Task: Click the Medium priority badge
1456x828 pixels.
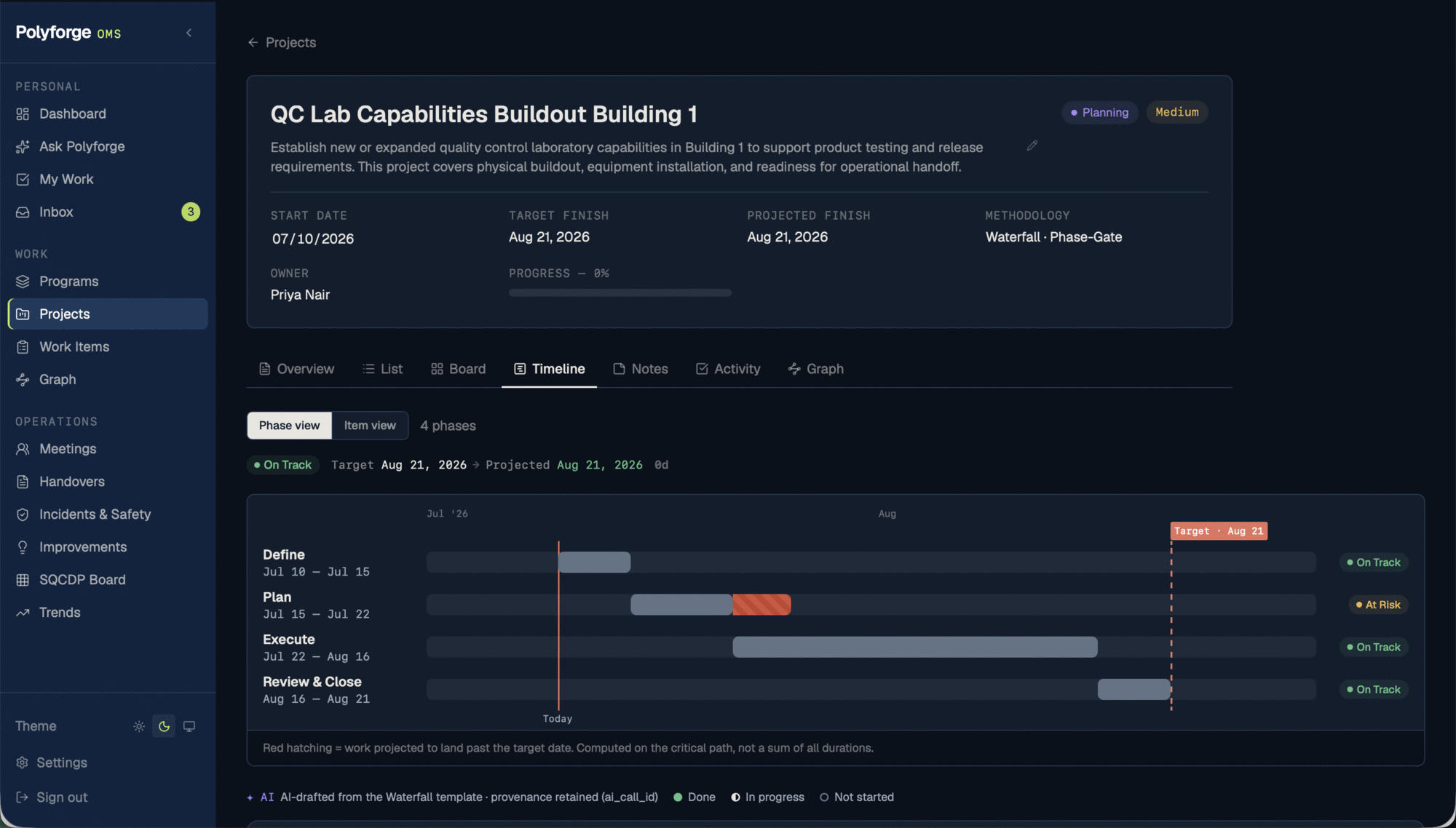Action: click(1177, 112)
